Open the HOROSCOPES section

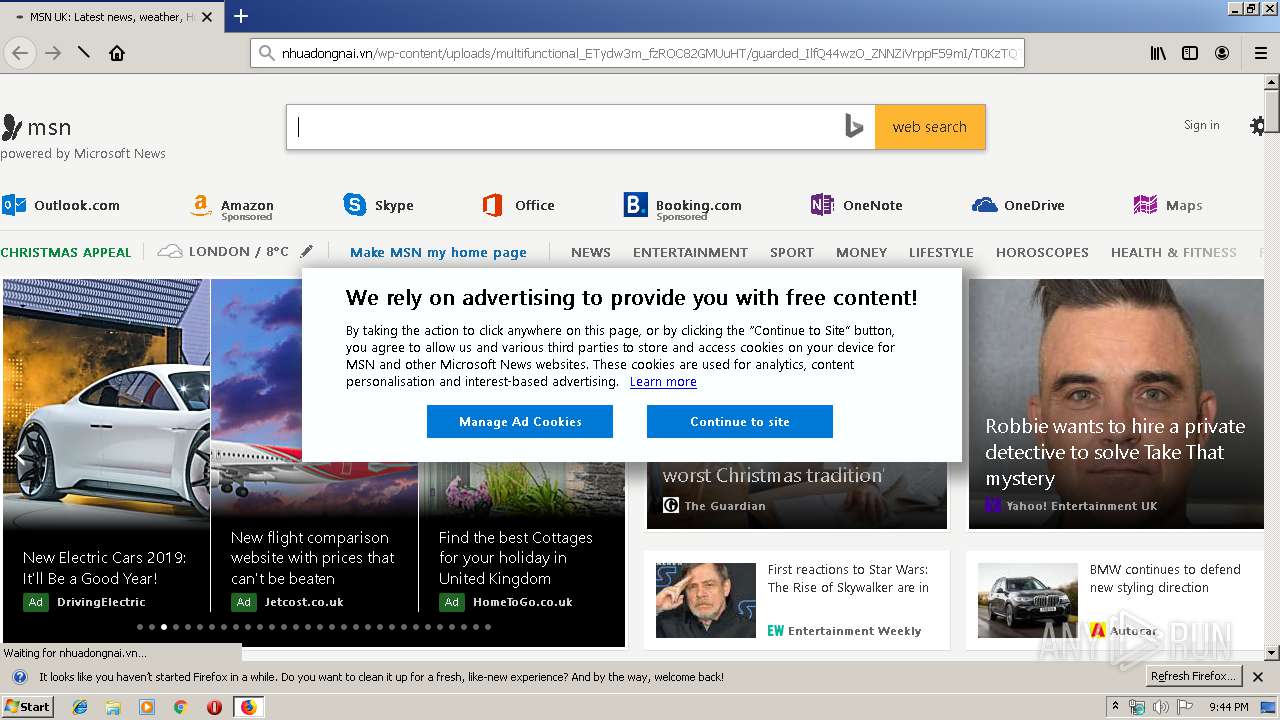point(1042,252)
